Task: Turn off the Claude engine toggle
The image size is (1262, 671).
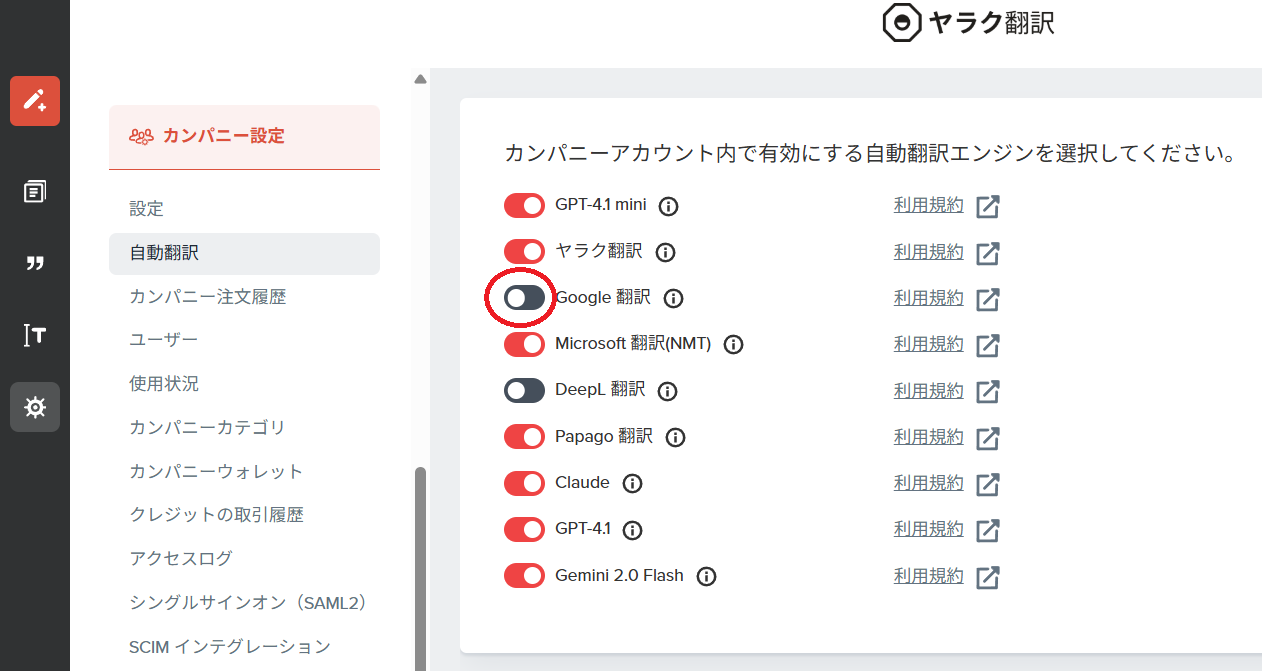Action: click(x=524, y=484)
